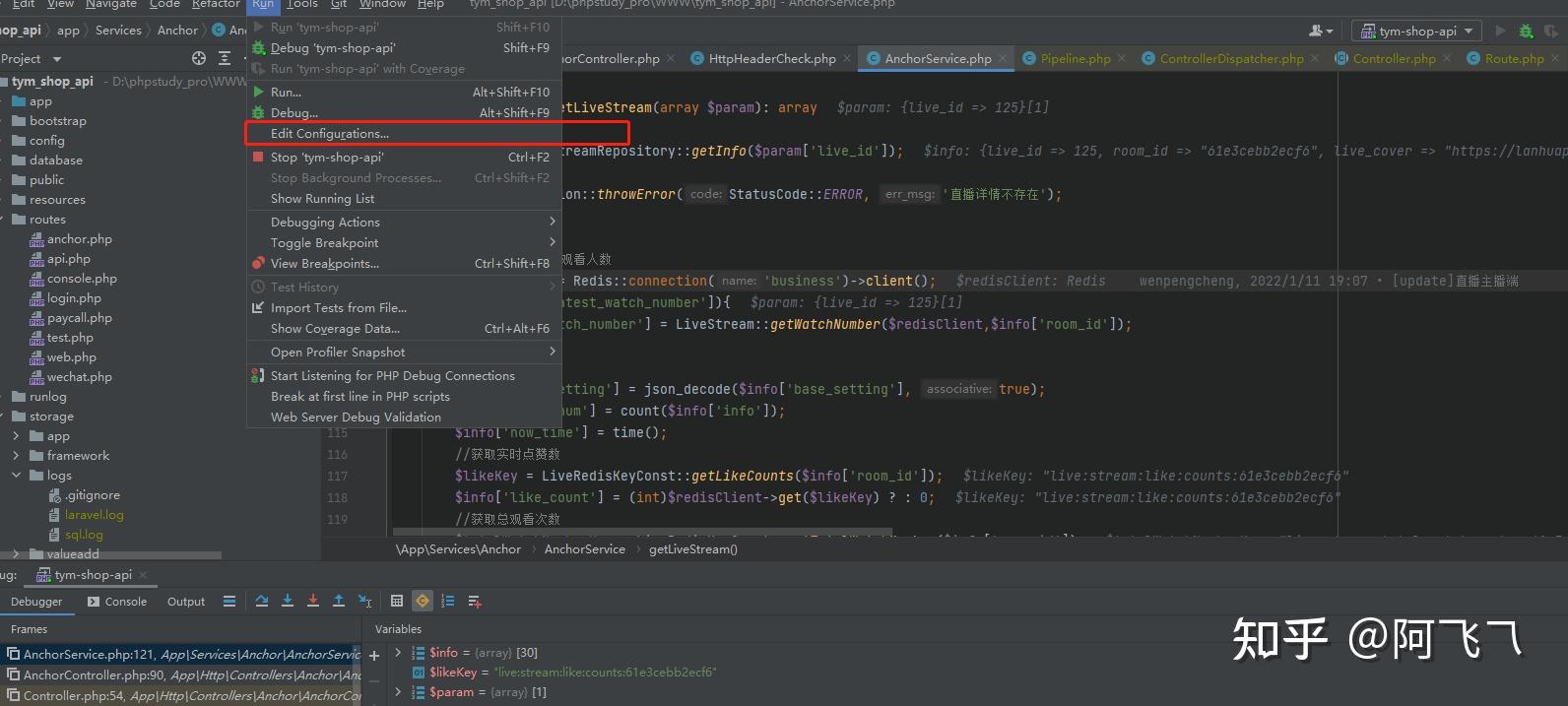1568x706 pixels.
Task: Click Force Step Into red arrow
Action: (313, 601)
